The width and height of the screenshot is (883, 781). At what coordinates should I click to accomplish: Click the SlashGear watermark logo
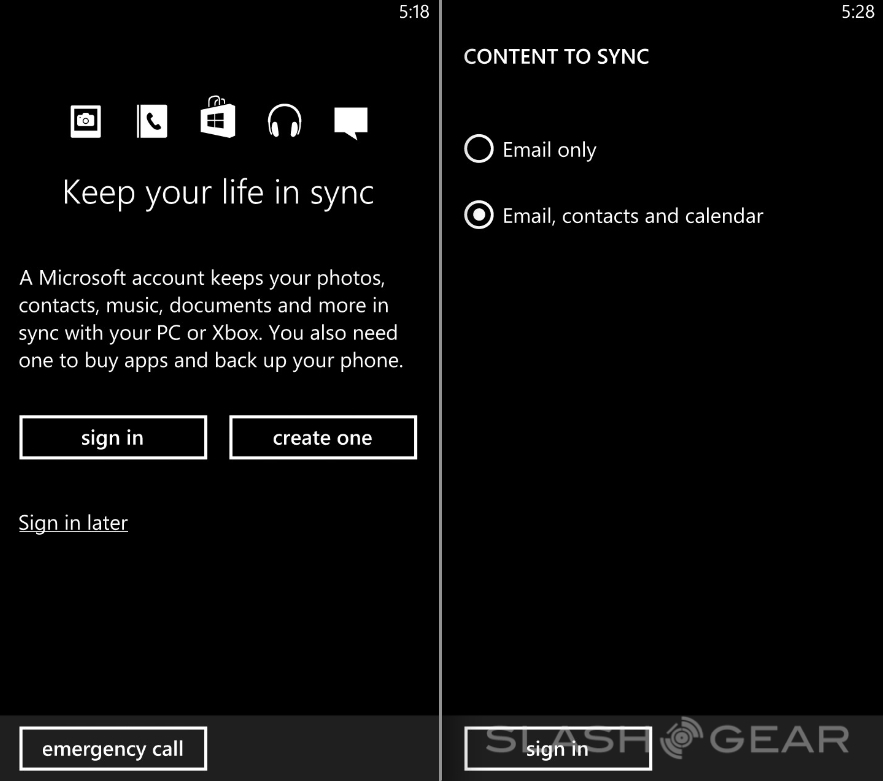pyautogui.click(x=670, y=740)
